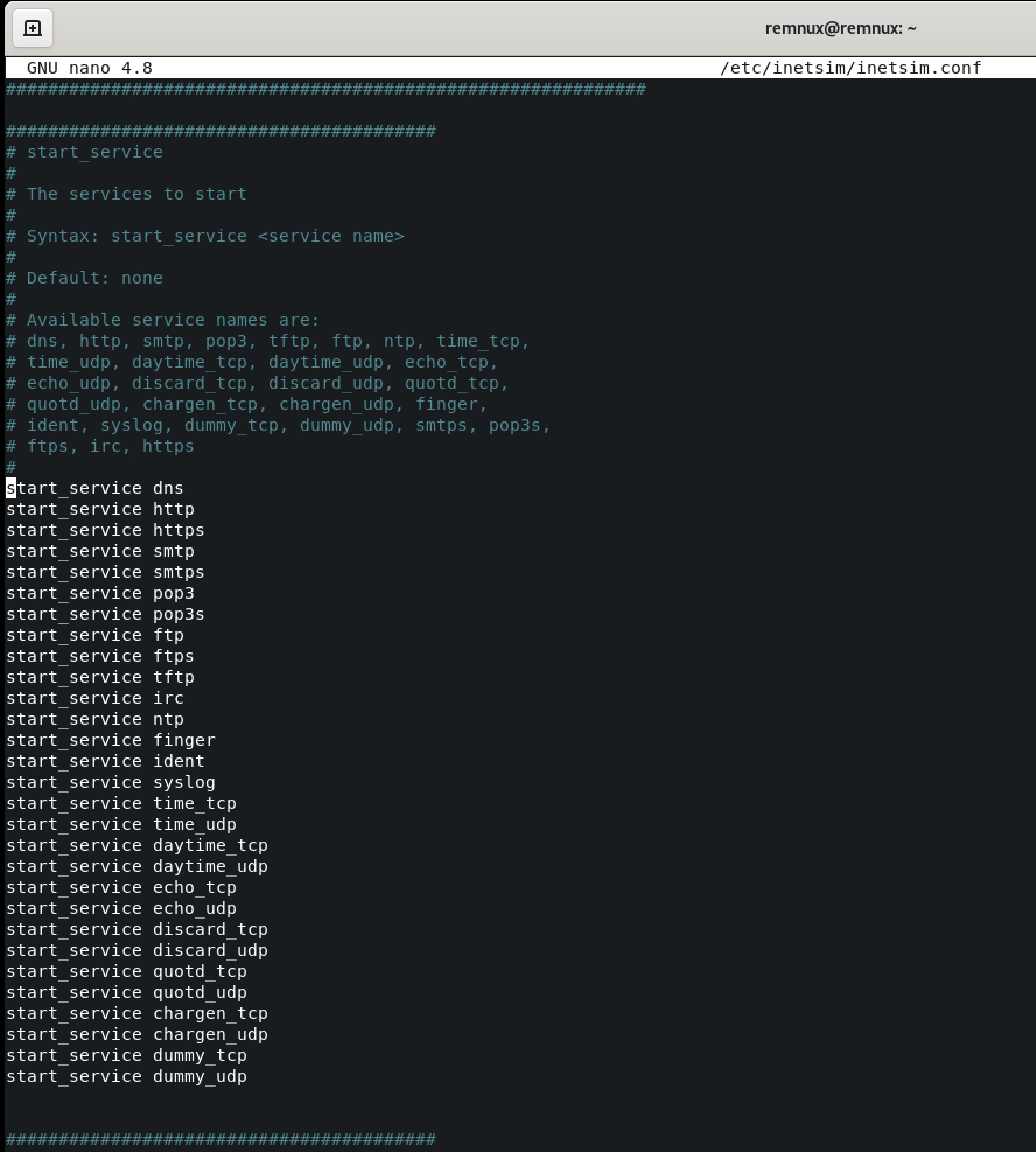Click the 'start_service echo_tcp' line
The image size is (1036, 1152).
(x=121, y=887)
